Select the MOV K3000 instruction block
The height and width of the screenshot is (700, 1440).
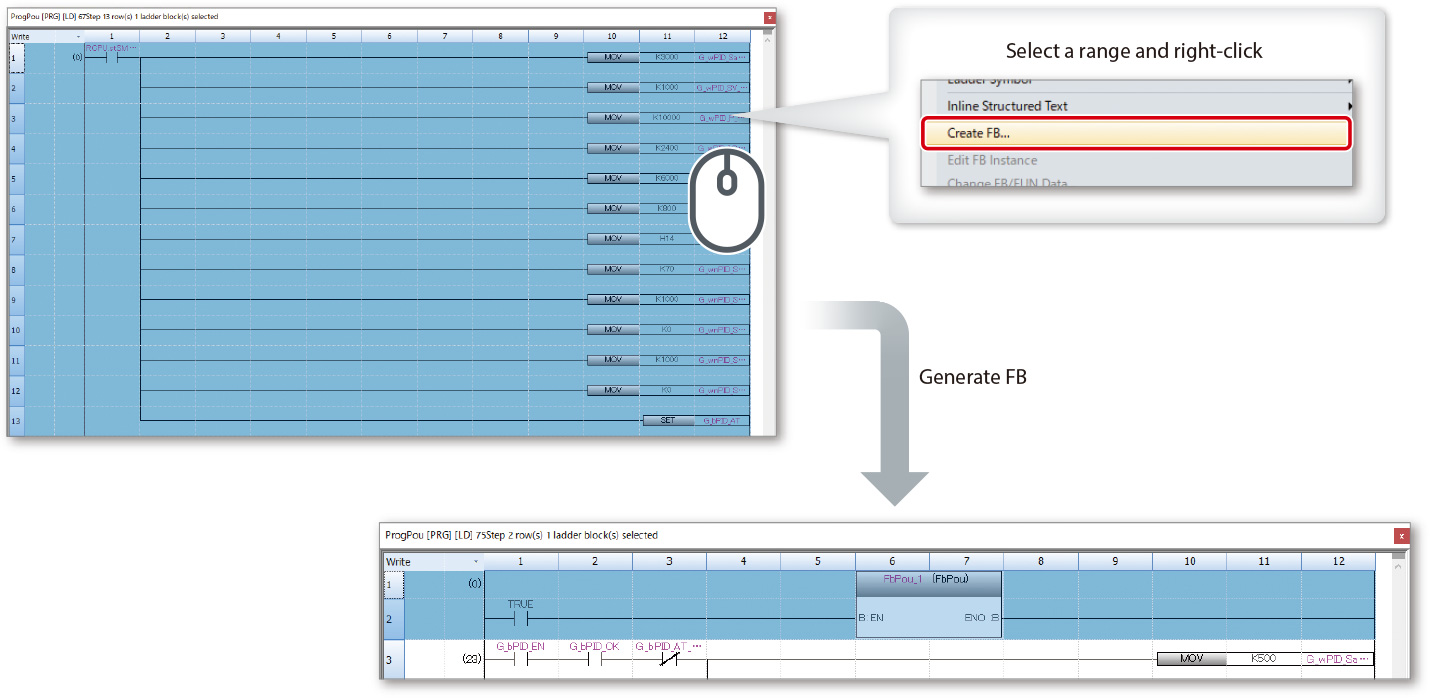point(612,57)
